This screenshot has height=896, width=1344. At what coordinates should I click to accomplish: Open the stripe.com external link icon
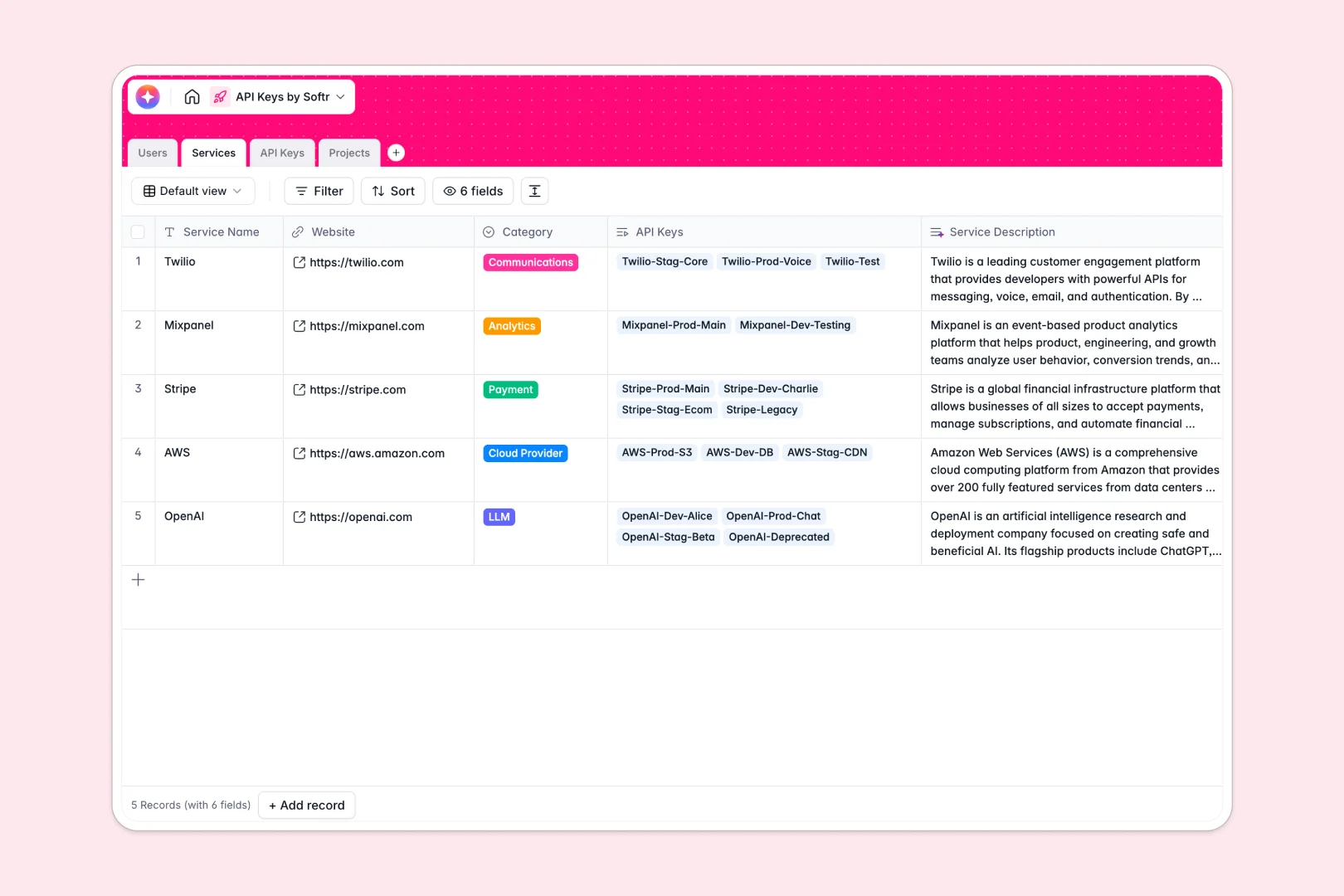(299, 390)
